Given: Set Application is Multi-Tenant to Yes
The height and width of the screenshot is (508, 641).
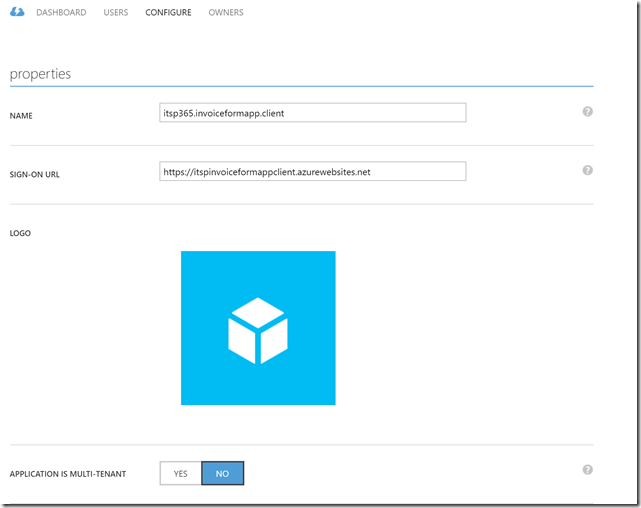Looking at the screenshot, I should click(181, 473).
